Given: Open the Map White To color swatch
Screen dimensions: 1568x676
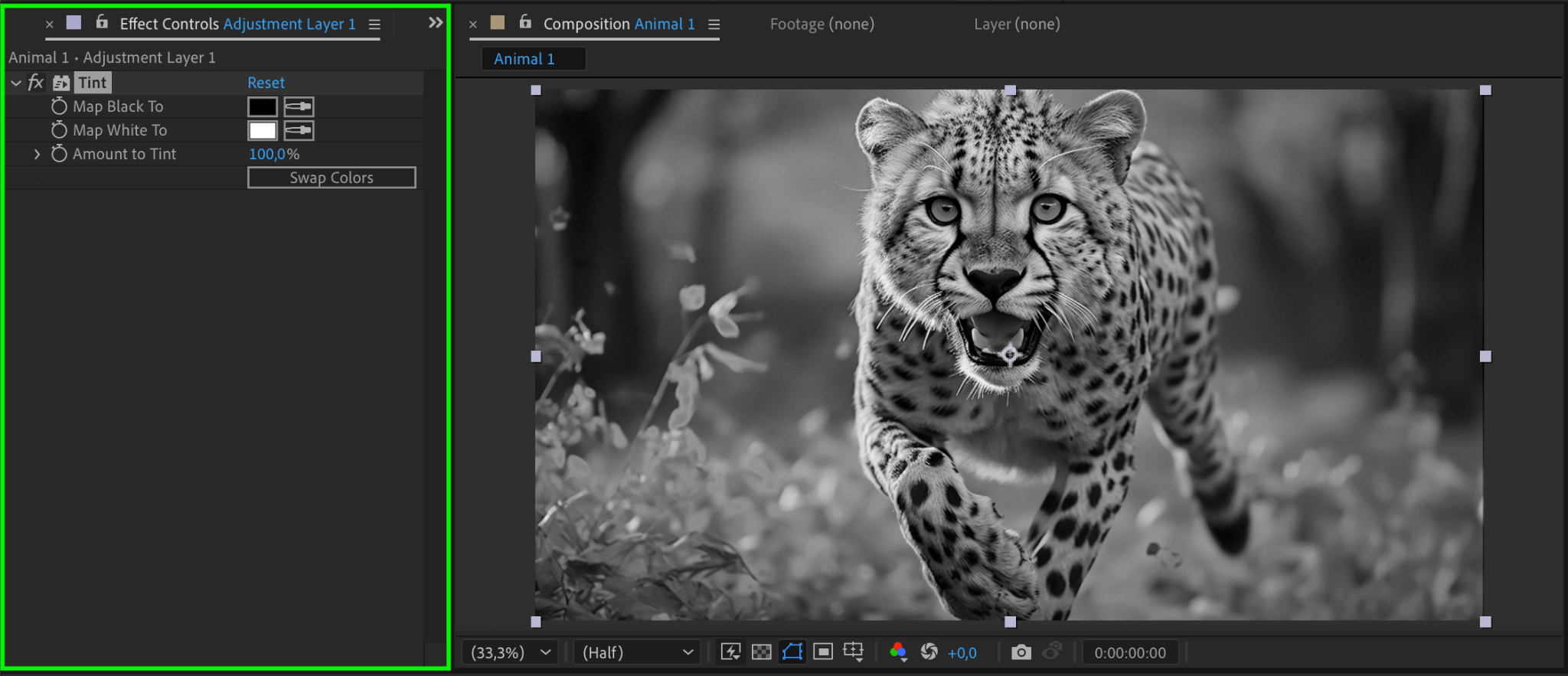Looking at the screenshot, I should click(262, 130).
